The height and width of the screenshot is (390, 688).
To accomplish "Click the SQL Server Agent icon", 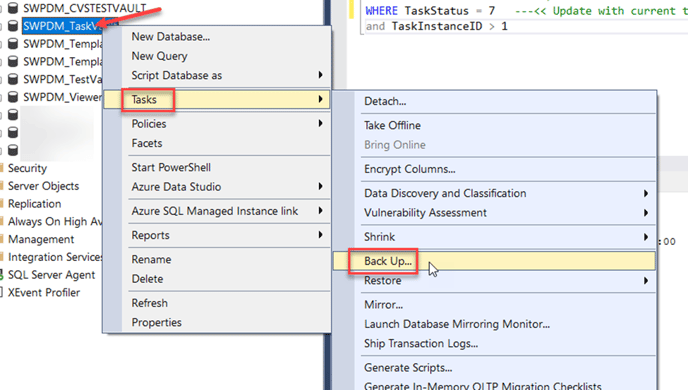I will [x=2, y=275].
